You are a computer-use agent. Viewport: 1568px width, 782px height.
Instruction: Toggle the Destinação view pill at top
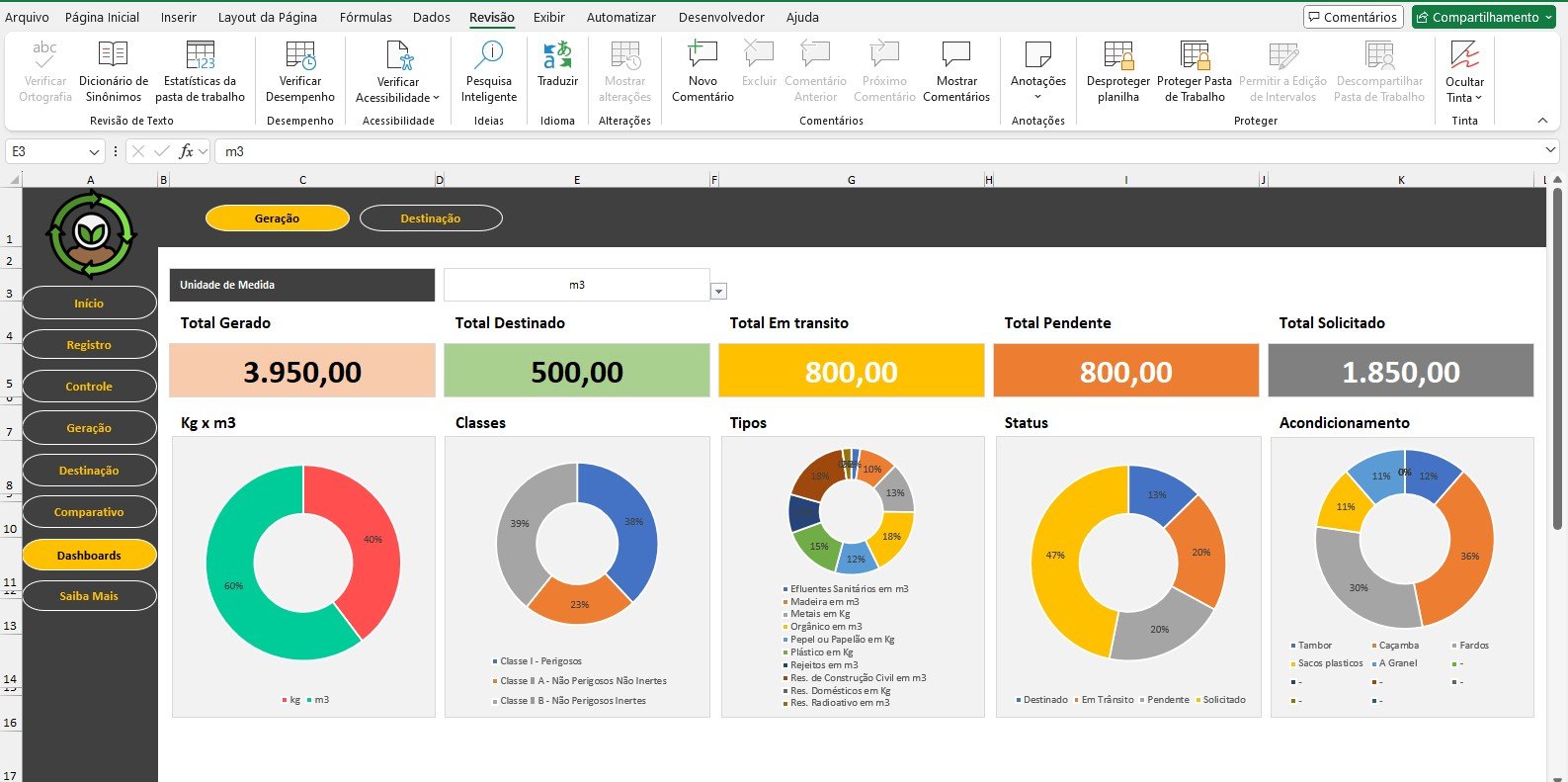coord(431,218)
